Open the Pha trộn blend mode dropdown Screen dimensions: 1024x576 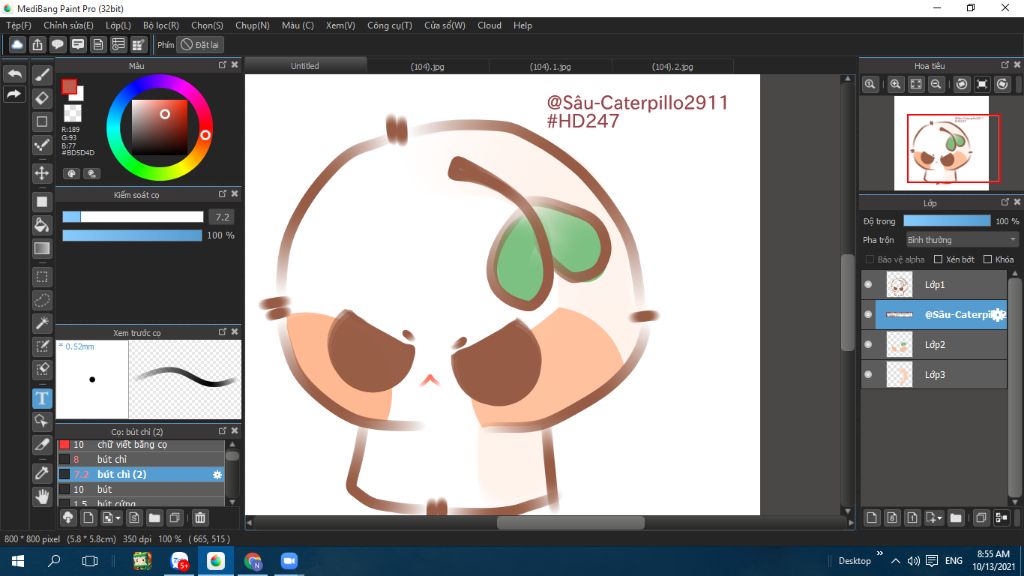pos(961,240)
